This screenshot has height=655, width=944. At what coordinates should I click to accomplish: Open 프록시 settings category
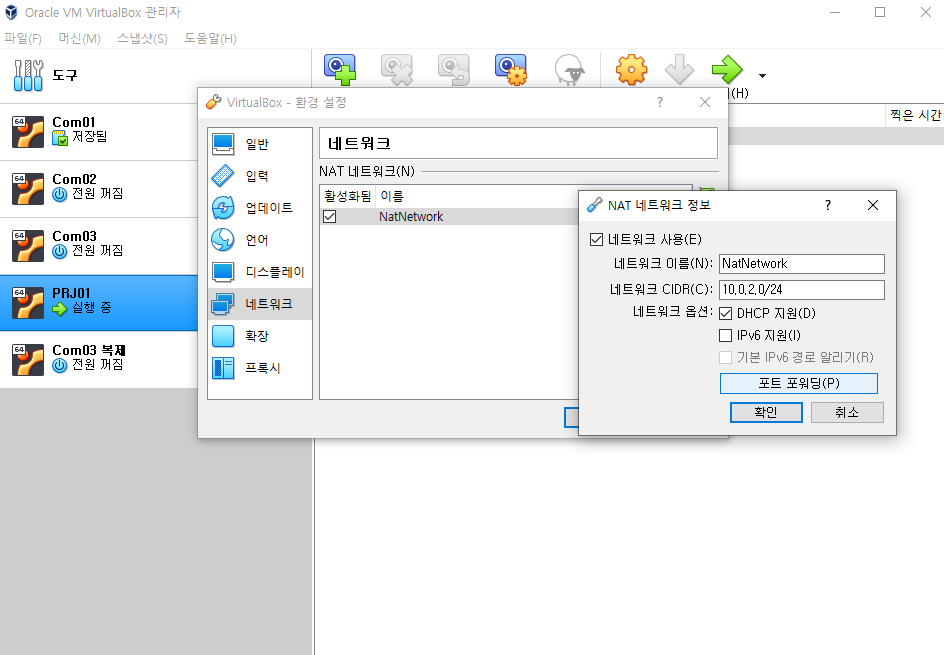259,367
